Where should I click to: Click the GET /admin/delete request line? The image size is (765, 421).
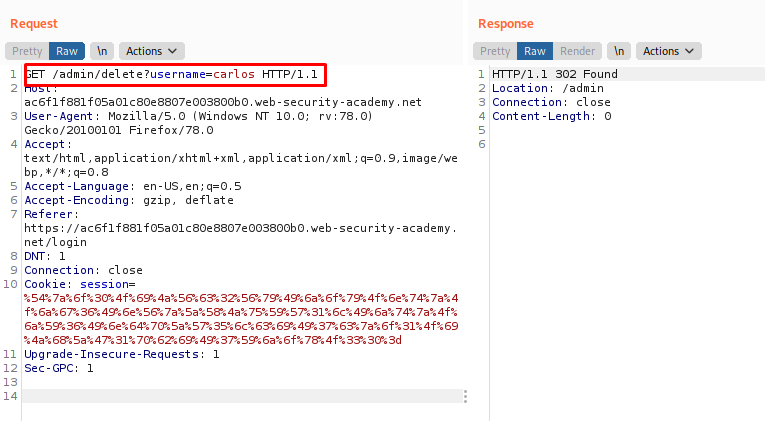coord(175,75)
